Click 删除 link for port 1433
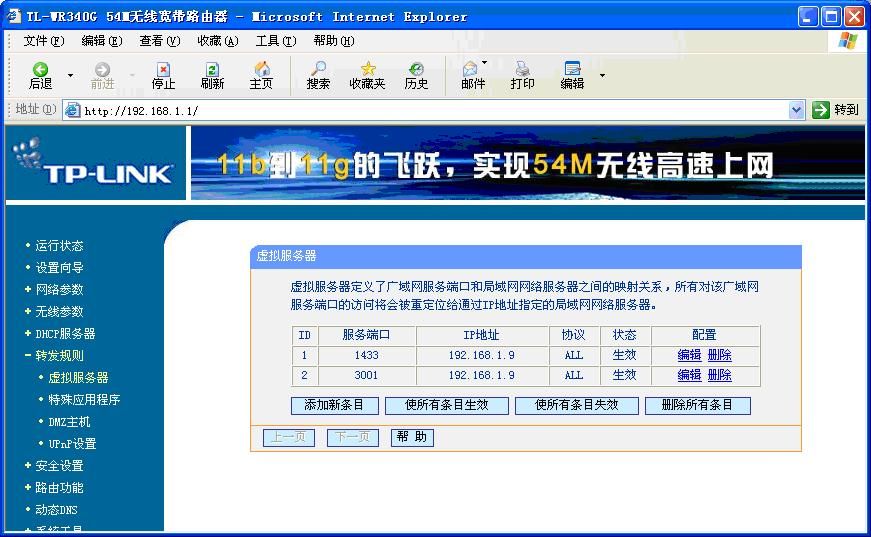This screenshot has height=537, width=871. pyautogui.click(x=719, y=355)
